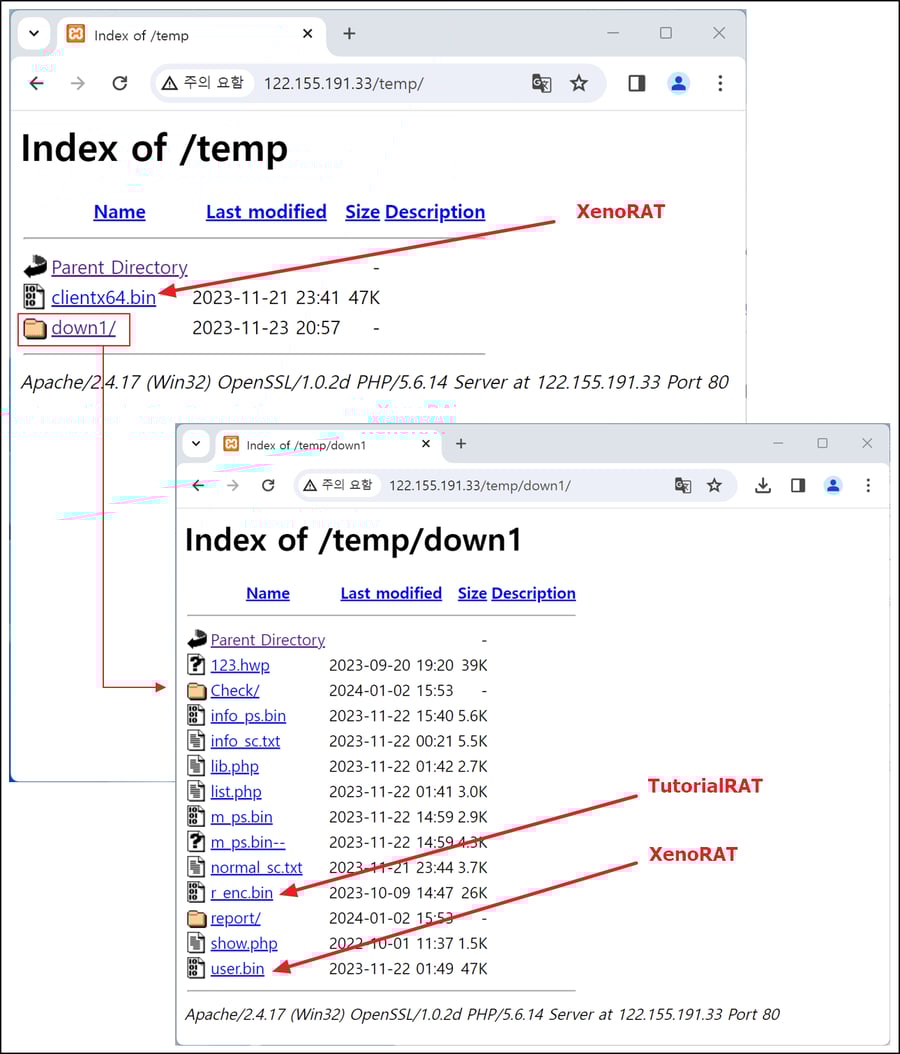
Task: Switch to the Index of /temp/down1 tab
Action: click(310, 445)
